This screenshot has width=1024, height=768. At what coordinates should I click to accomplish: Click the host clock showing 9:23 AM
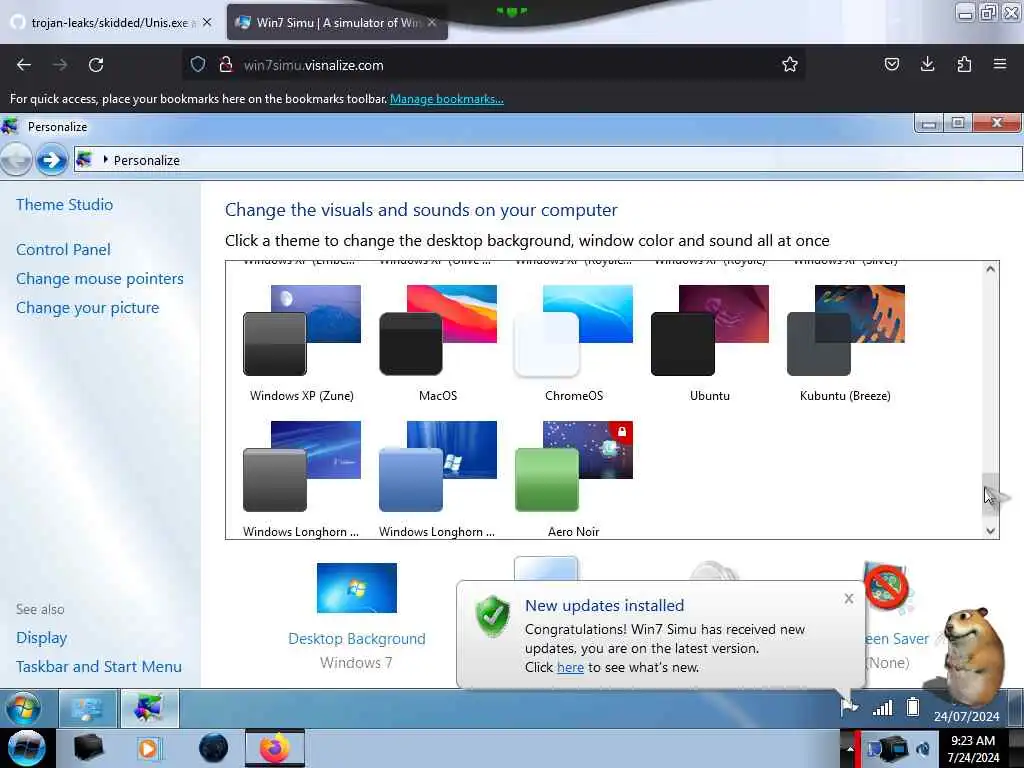pyautogui.click(x=973, y=748)
